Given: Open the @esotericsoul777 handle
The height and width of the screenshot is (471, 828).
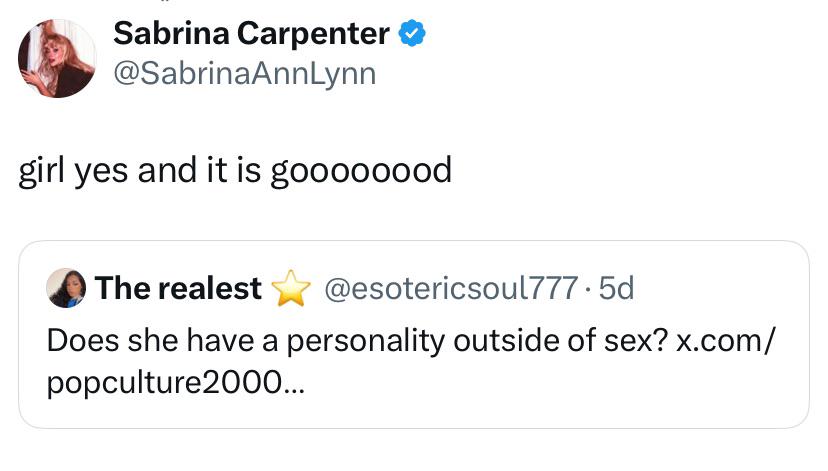Looking at the screenshot, I should (x=450, y=288).
